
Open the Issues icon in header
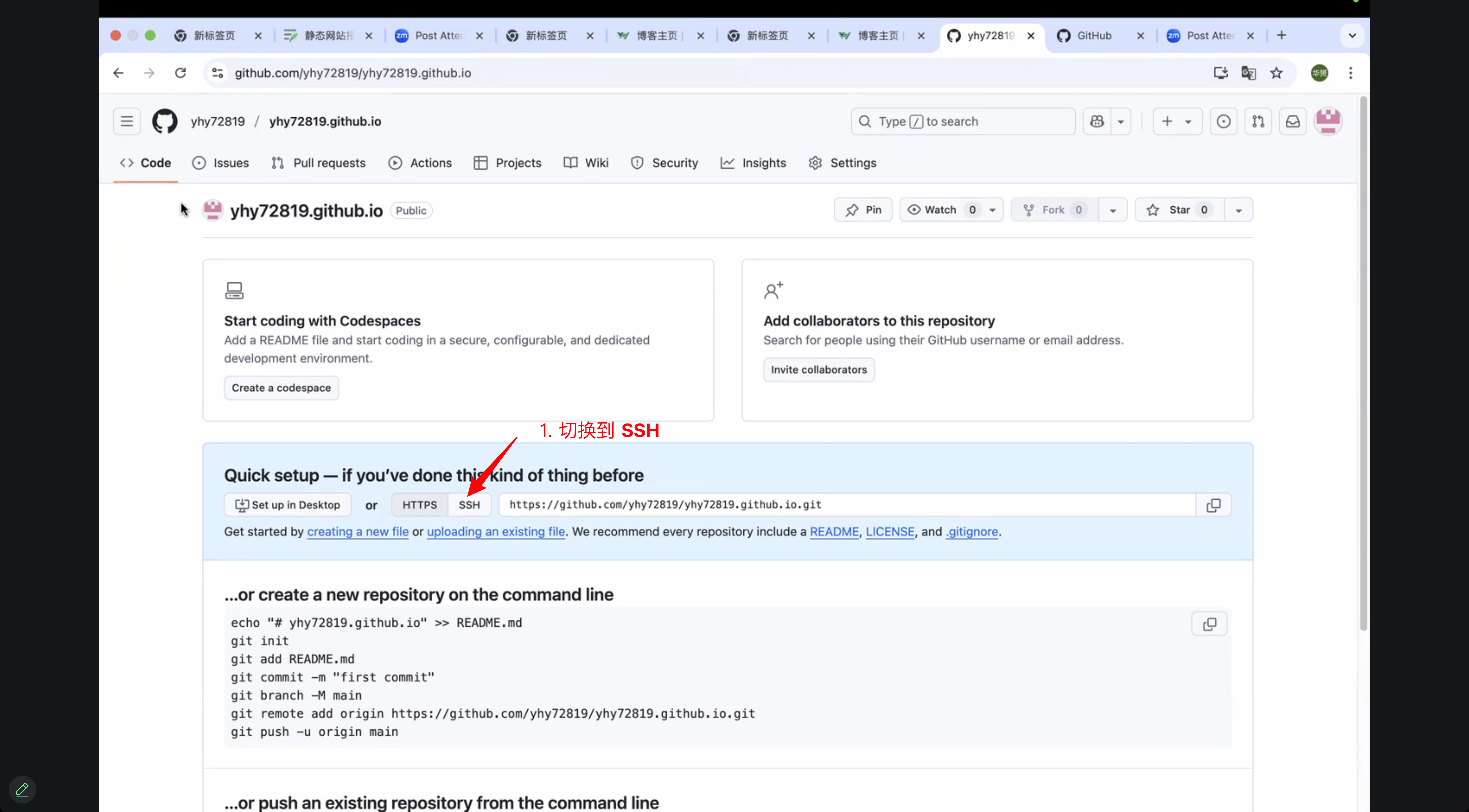pyautogui.click(x=1223, y=121)
